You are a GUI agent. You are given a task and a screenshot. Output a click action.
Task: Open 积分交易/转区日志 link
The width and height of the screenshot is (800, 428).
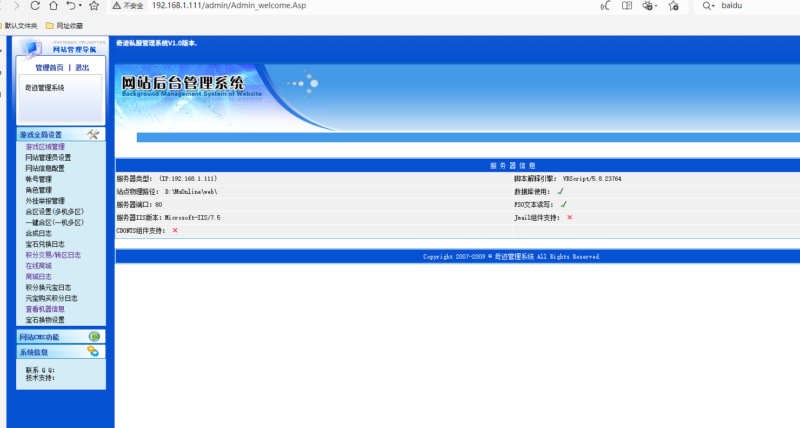pyautogui.click(x=53, y=255)
